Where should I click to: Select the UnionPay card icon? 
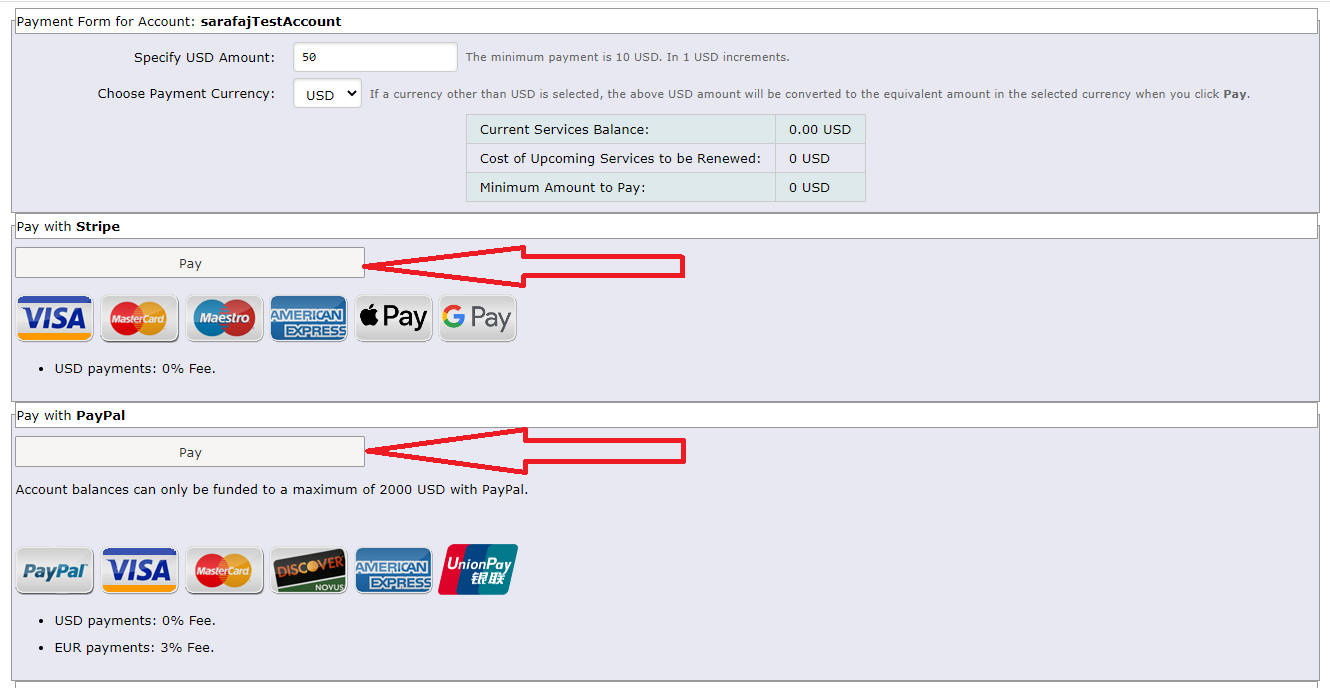pos(478,570)
